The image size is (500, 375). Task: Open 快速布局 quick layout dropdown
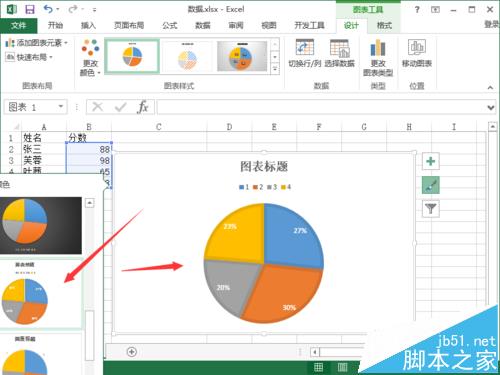click(29, 57)
